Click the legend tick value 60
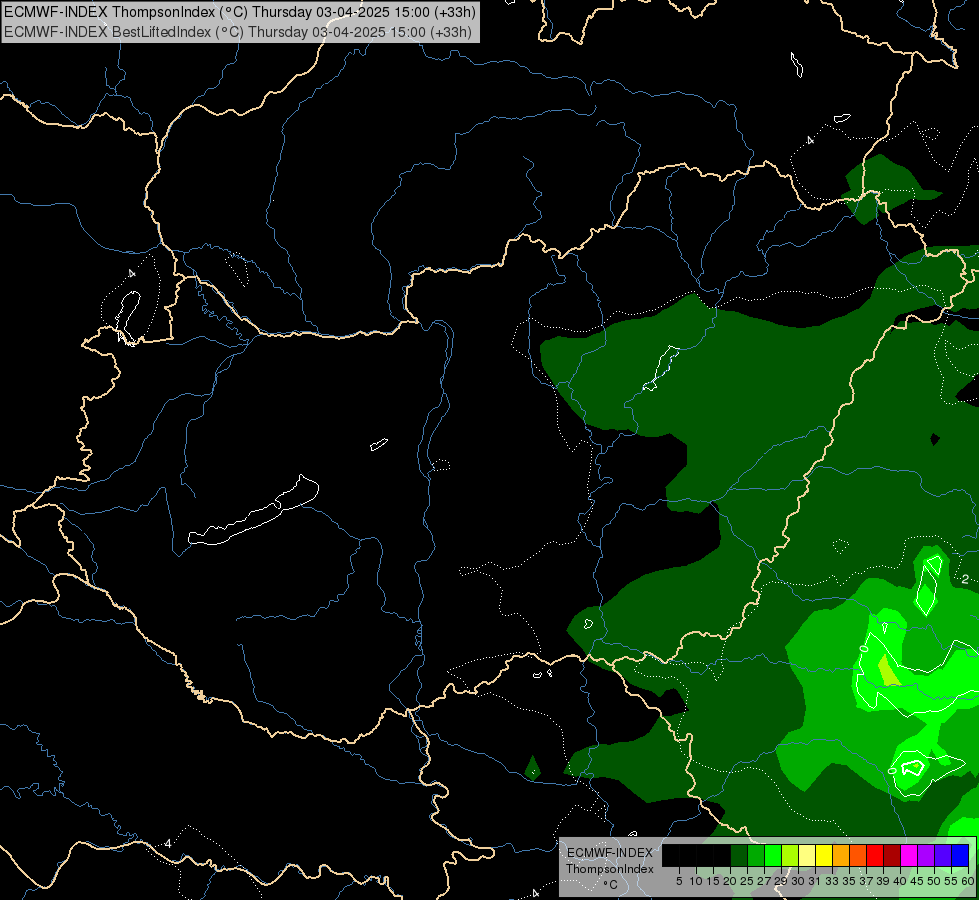 (x=968, y=881)
